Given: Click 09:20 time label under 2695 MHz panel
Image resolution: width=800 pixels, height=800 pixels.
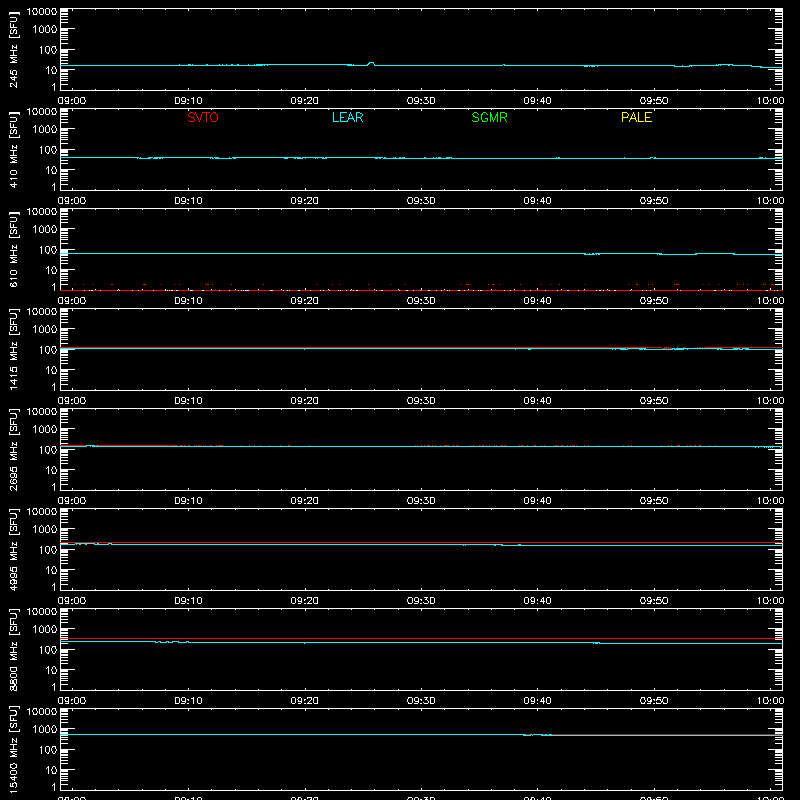Looking at the screenshot, I should coord(305,501).
